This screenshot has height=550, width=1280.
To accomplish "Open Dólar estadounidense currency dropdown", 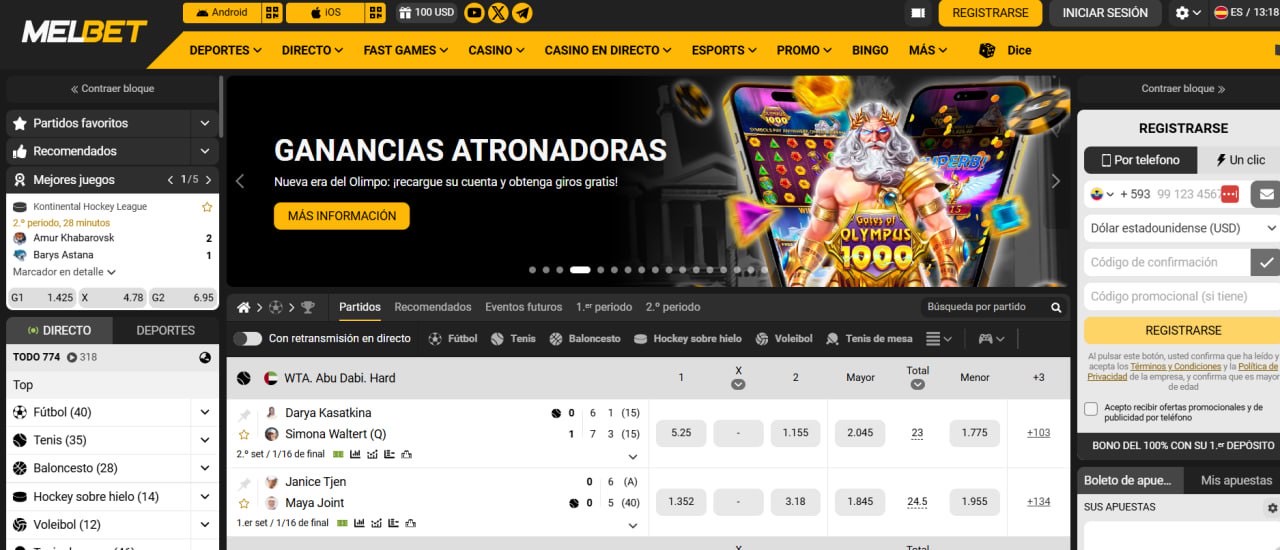I will pos(1182,228).
